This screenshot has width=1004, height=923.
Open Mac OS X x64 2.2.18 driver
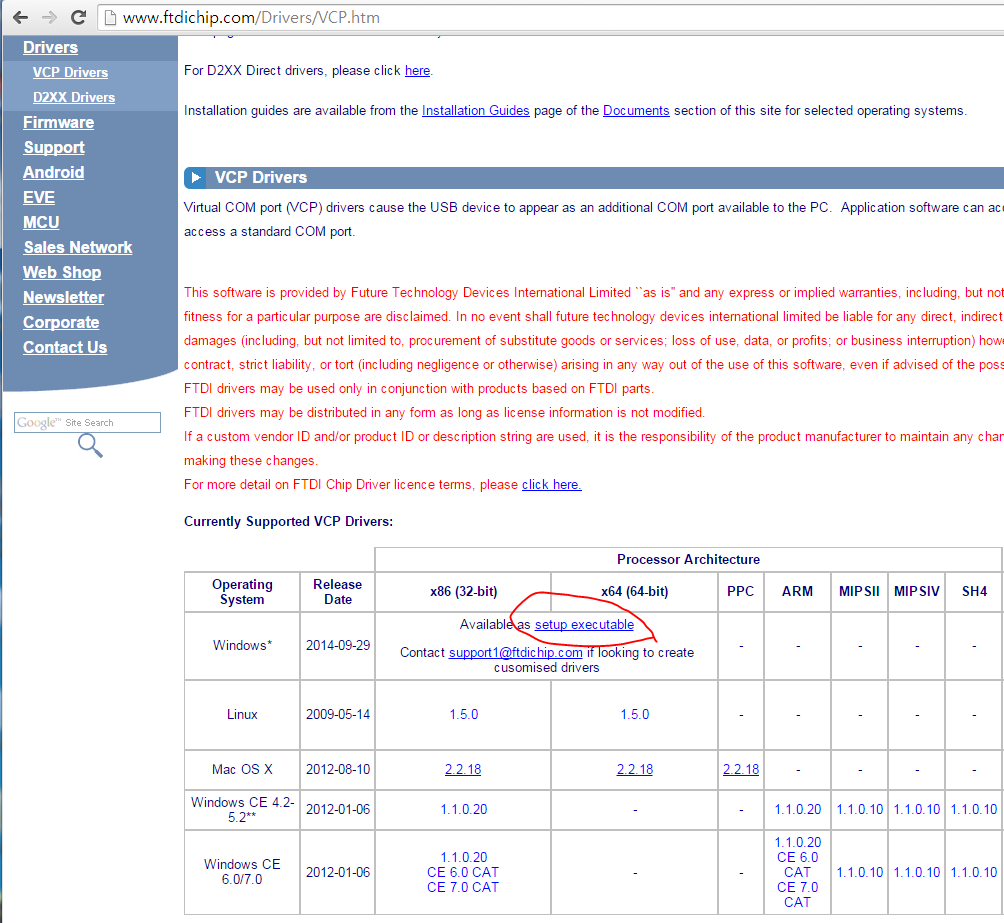click(x=635, y=769)
